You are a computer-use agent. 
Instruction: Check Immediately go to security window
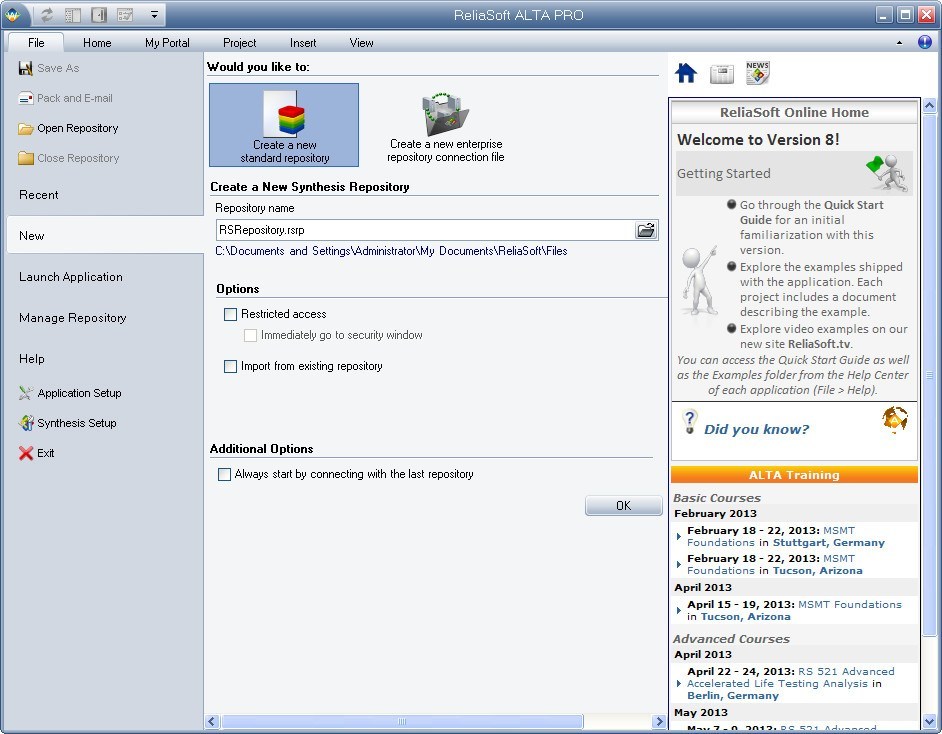(250, 335)
